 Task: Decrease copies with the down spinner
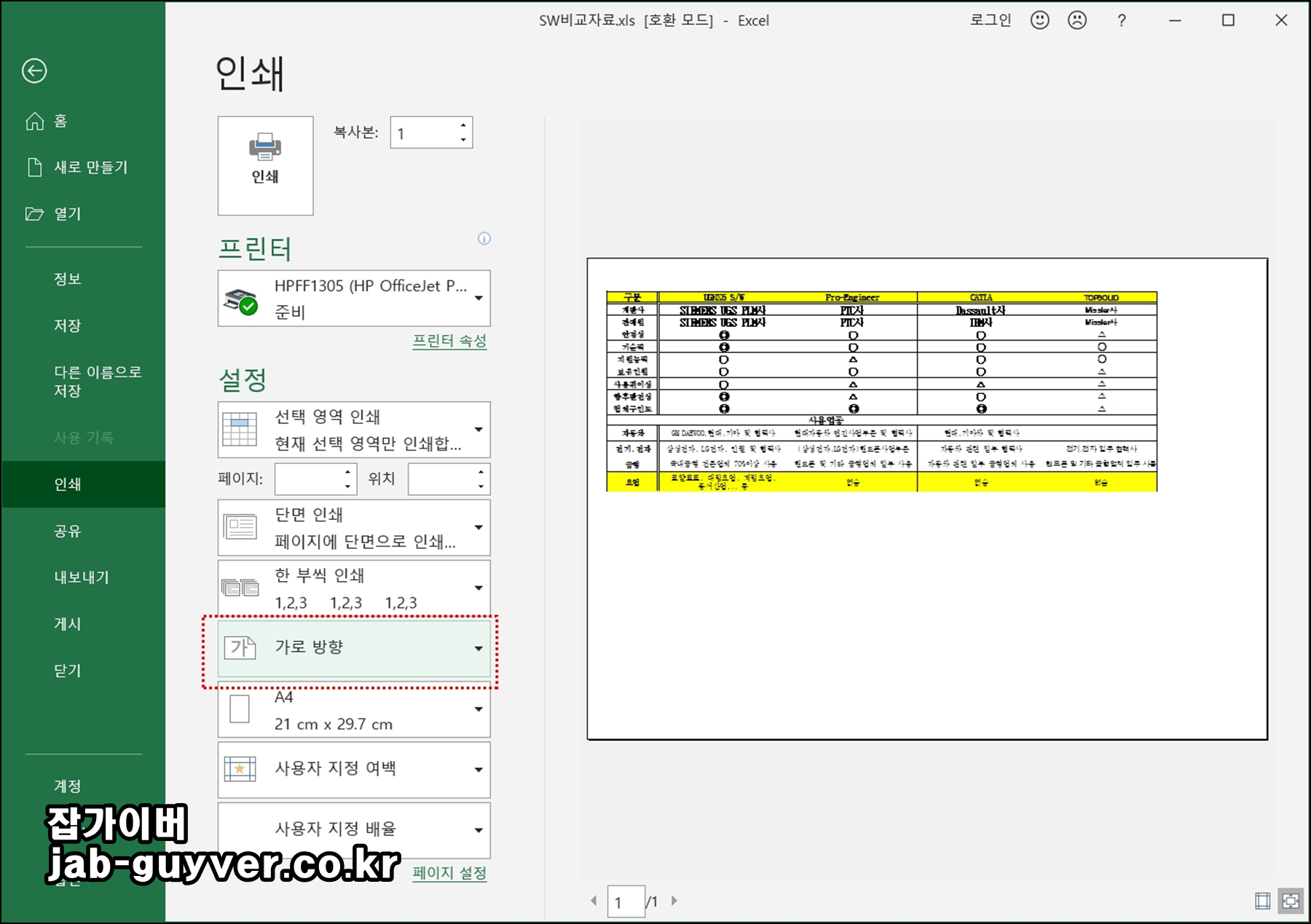point(463,140)
